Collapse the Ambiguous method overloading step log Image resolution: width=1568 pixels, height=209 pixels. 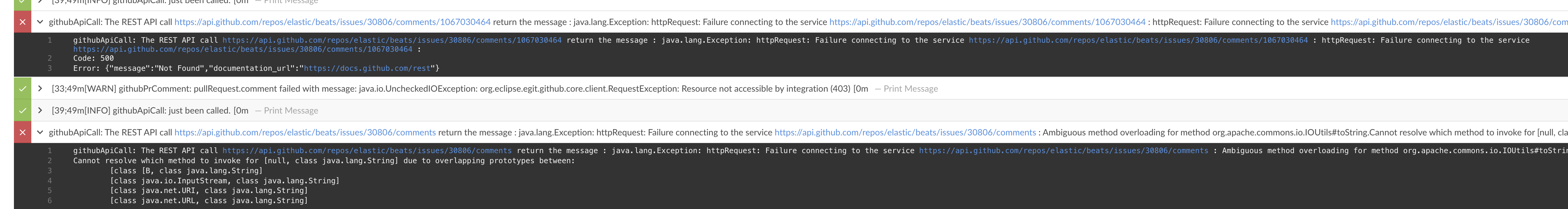(x=40, y=133)
